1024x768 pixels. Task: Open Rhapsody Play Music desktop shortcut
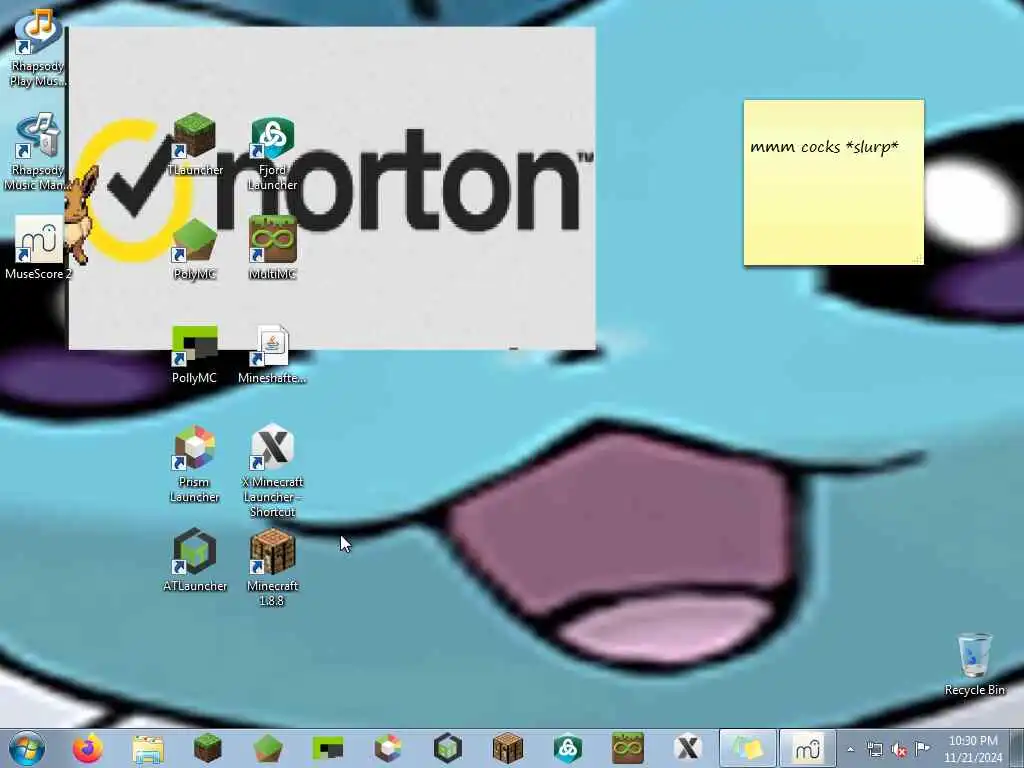(38, 48)
